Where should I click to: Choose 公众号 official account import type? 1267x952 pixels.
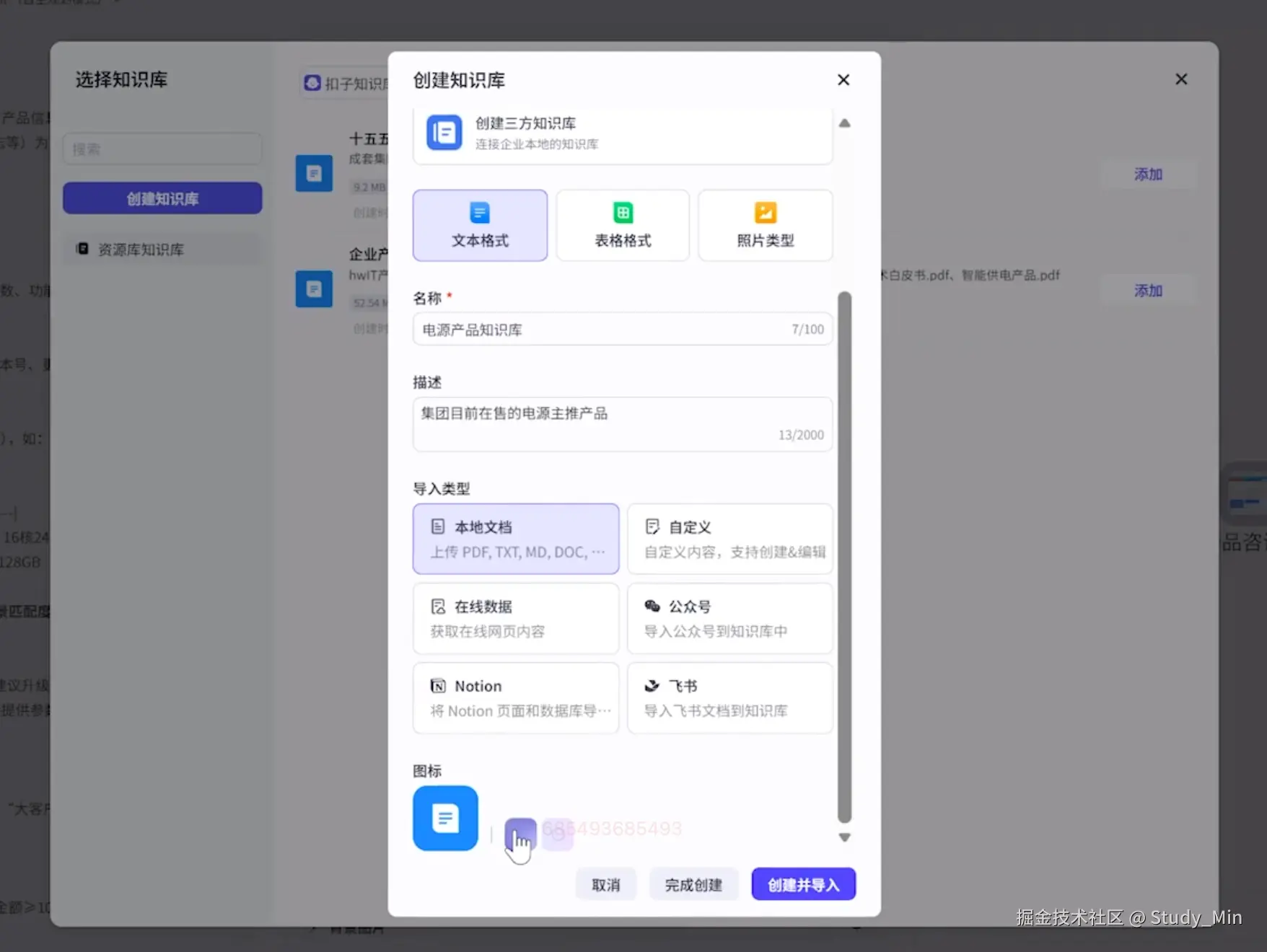tap(730, 618)
